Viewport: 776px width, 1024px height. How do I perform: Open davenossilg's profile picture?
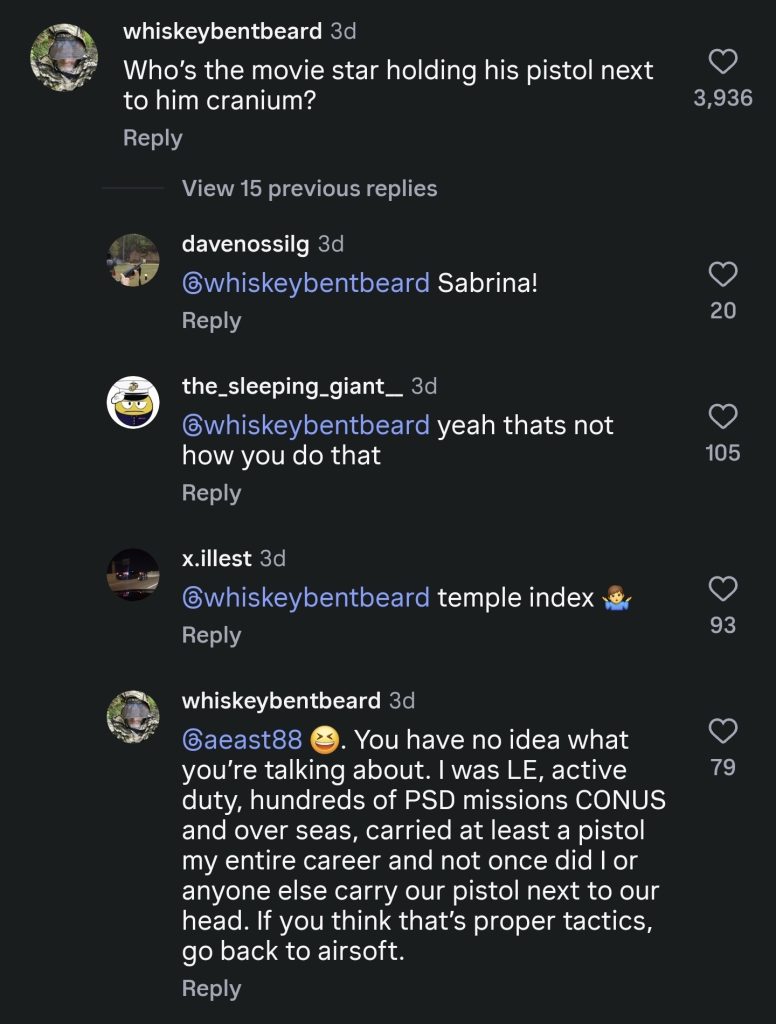pos(133,260)
